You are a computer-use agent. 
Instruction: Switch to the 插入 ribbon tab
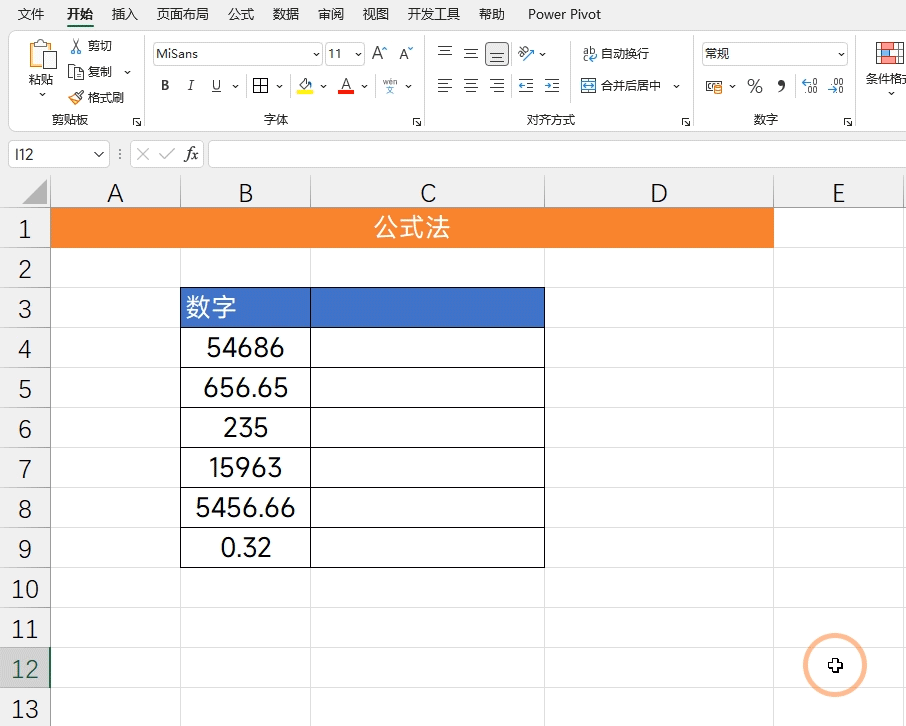click(124, 14)
